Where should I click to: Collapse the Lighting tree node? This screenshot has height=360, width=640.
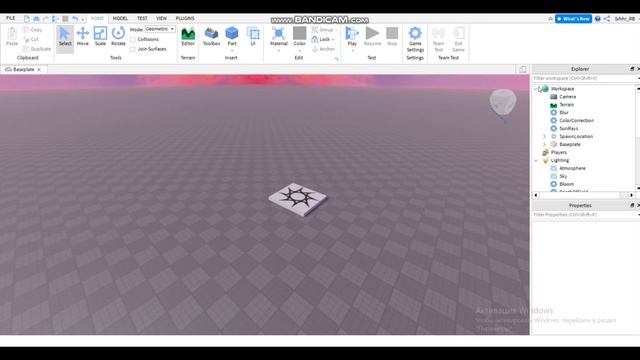point(536,160)
